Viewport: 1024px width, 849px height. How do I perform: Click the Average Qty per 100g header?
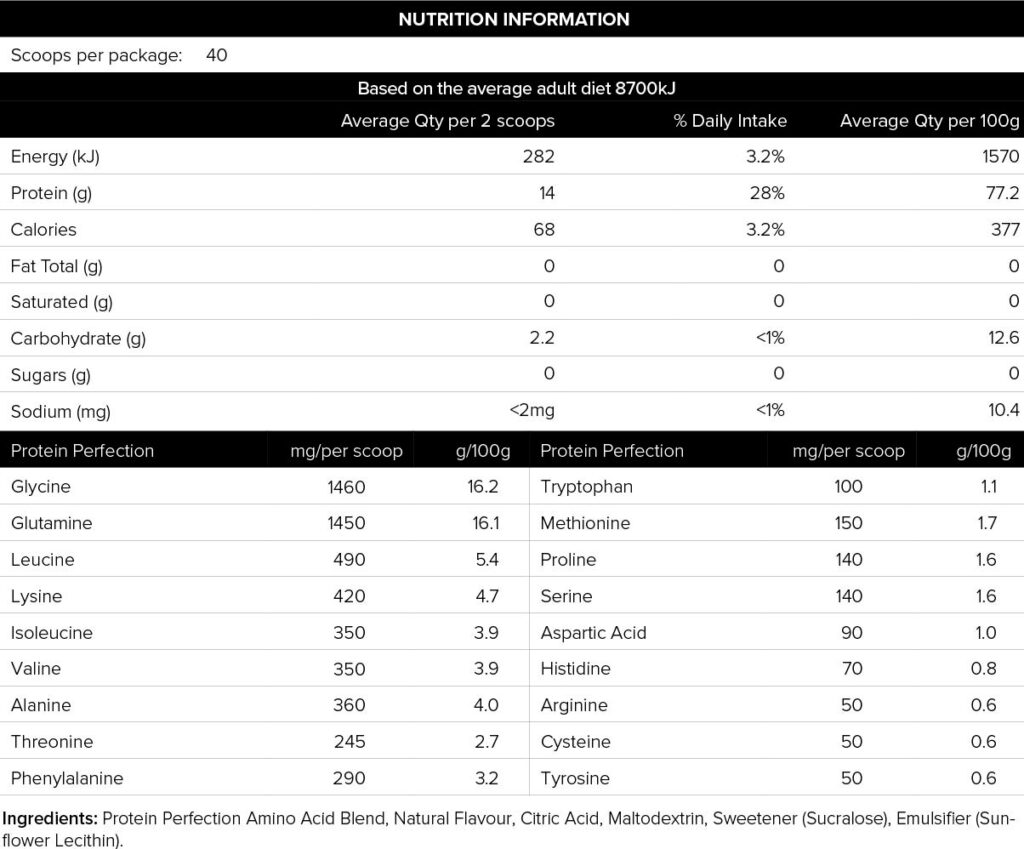pyautogui.click(x=929, y=121)
